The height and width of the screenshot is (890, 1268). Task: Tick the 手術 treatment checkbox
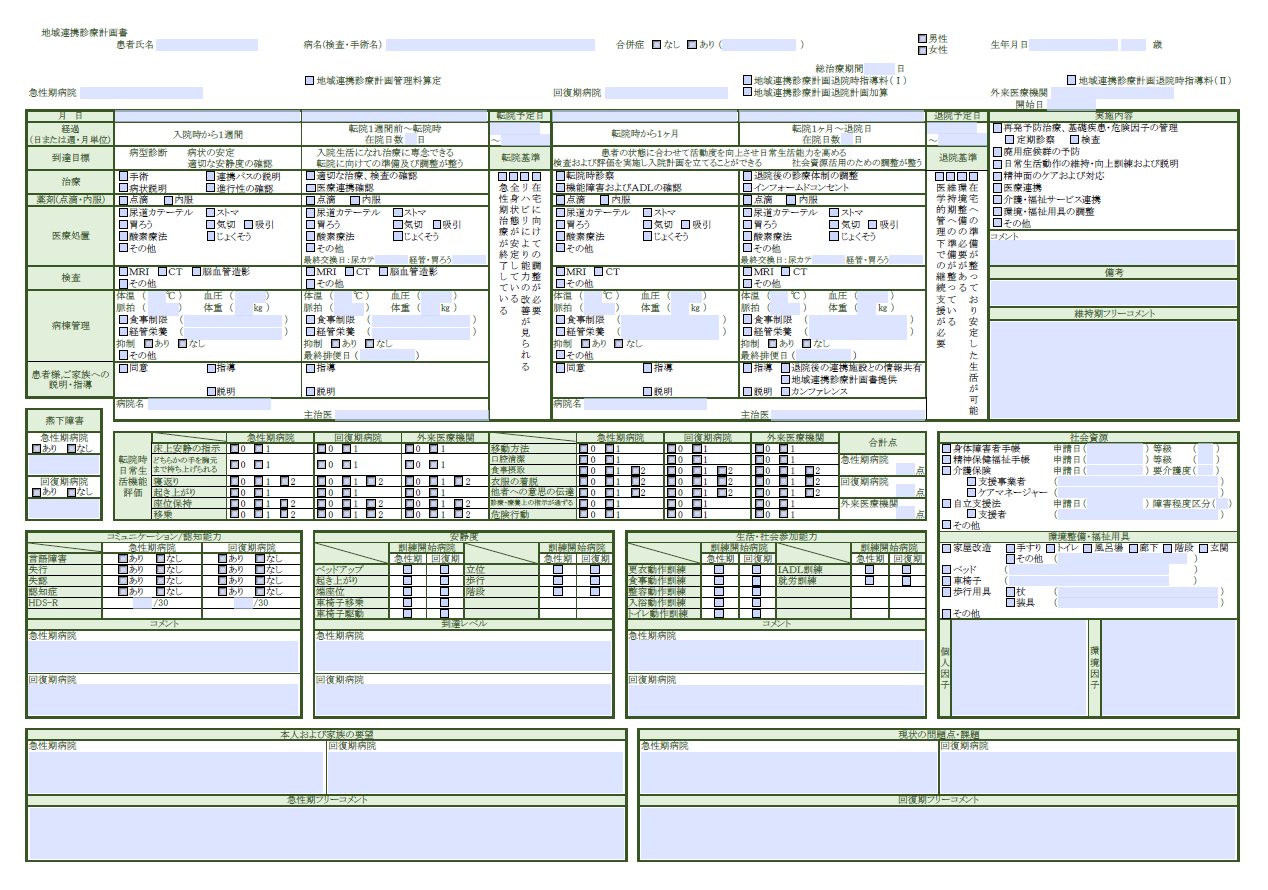[122, 176]
